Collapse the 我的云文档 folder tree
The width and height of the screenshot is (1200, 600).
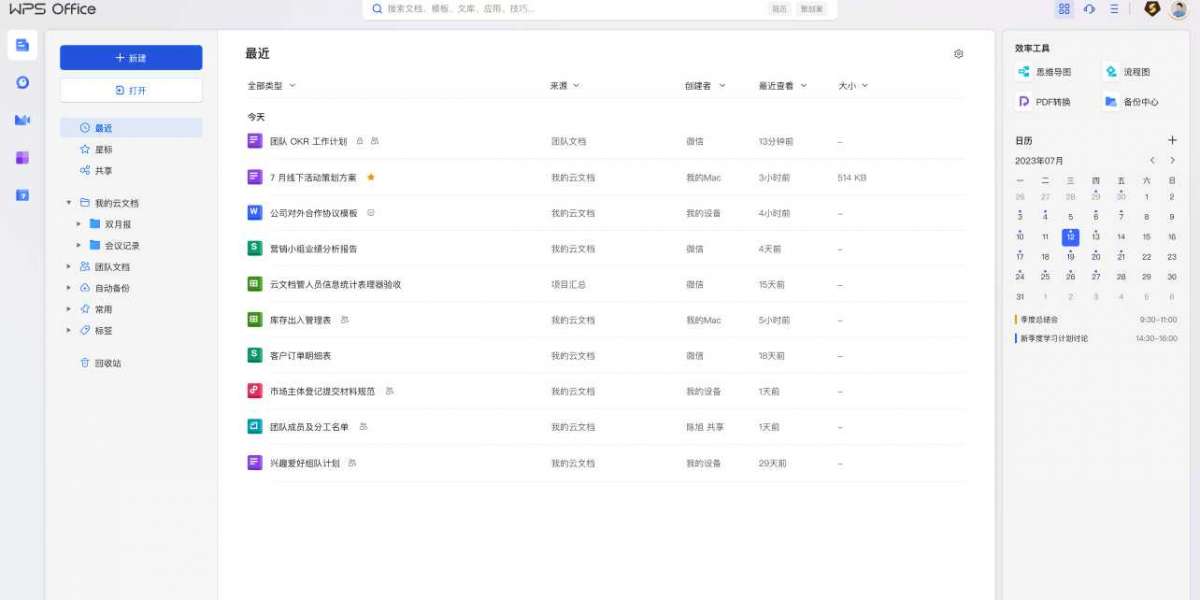[x=69, y=203]
